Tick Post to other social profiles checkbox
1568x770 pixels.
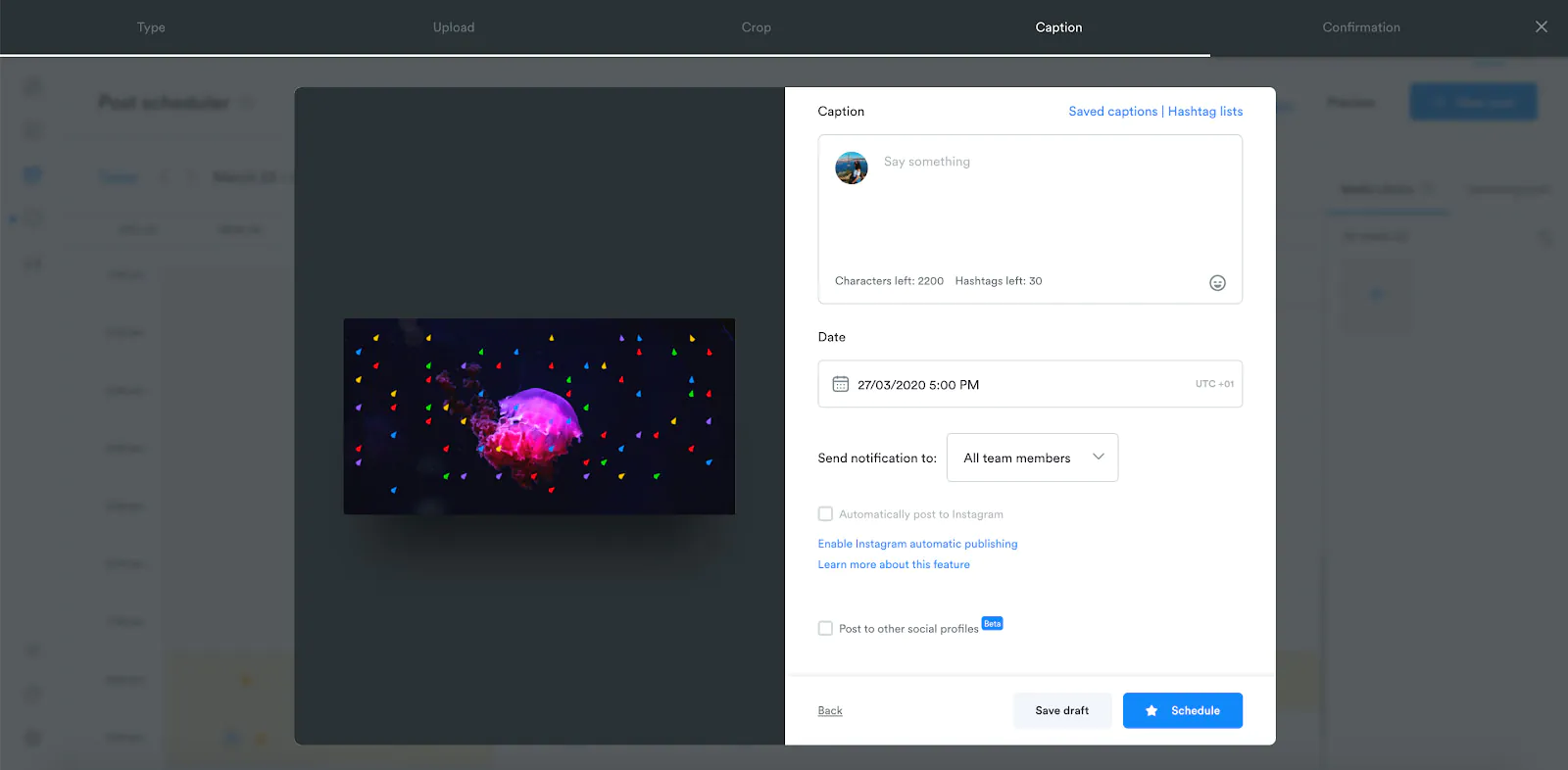[x=825, y=629]
